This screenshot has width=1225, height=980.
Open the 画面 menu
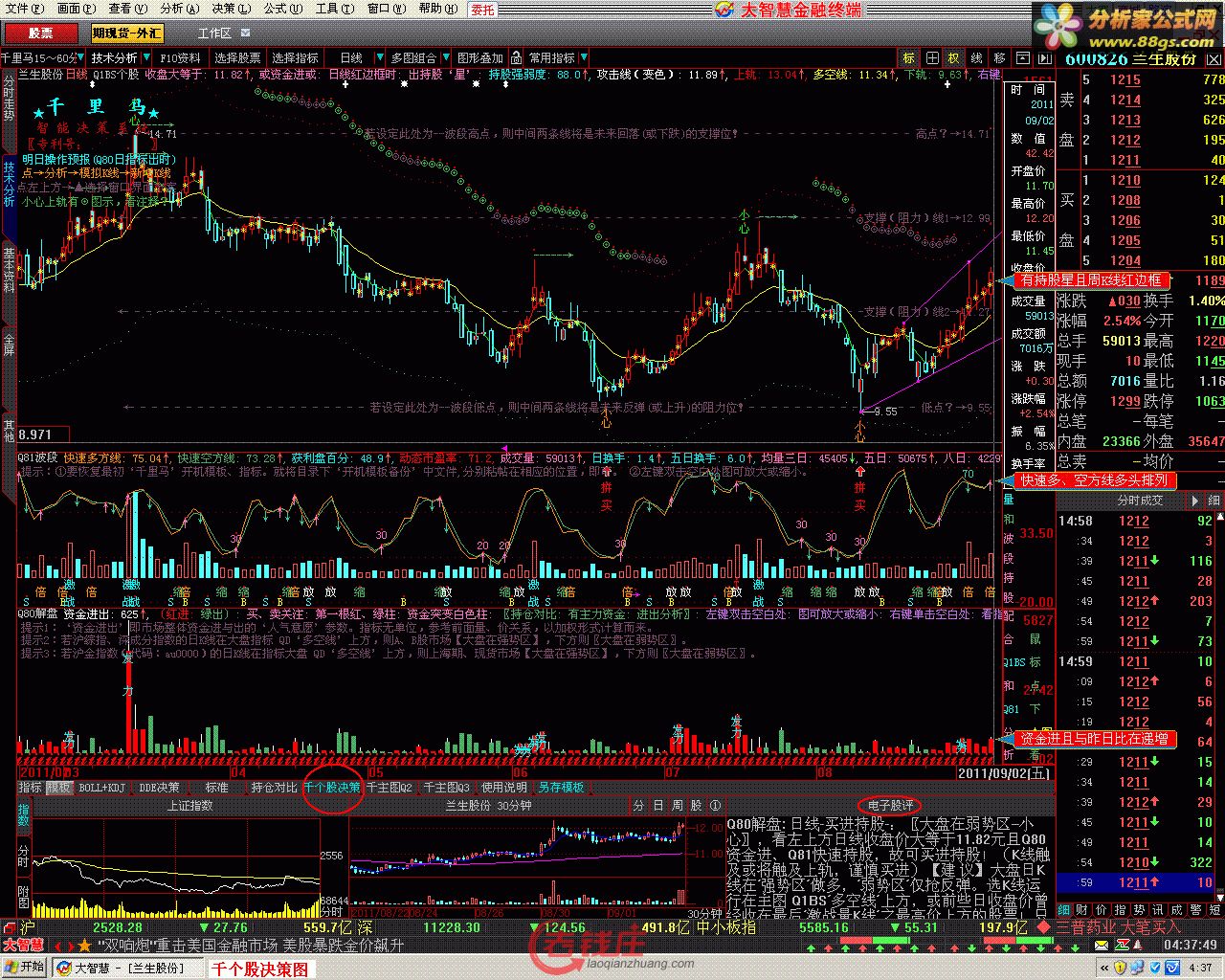coord(75,9)
